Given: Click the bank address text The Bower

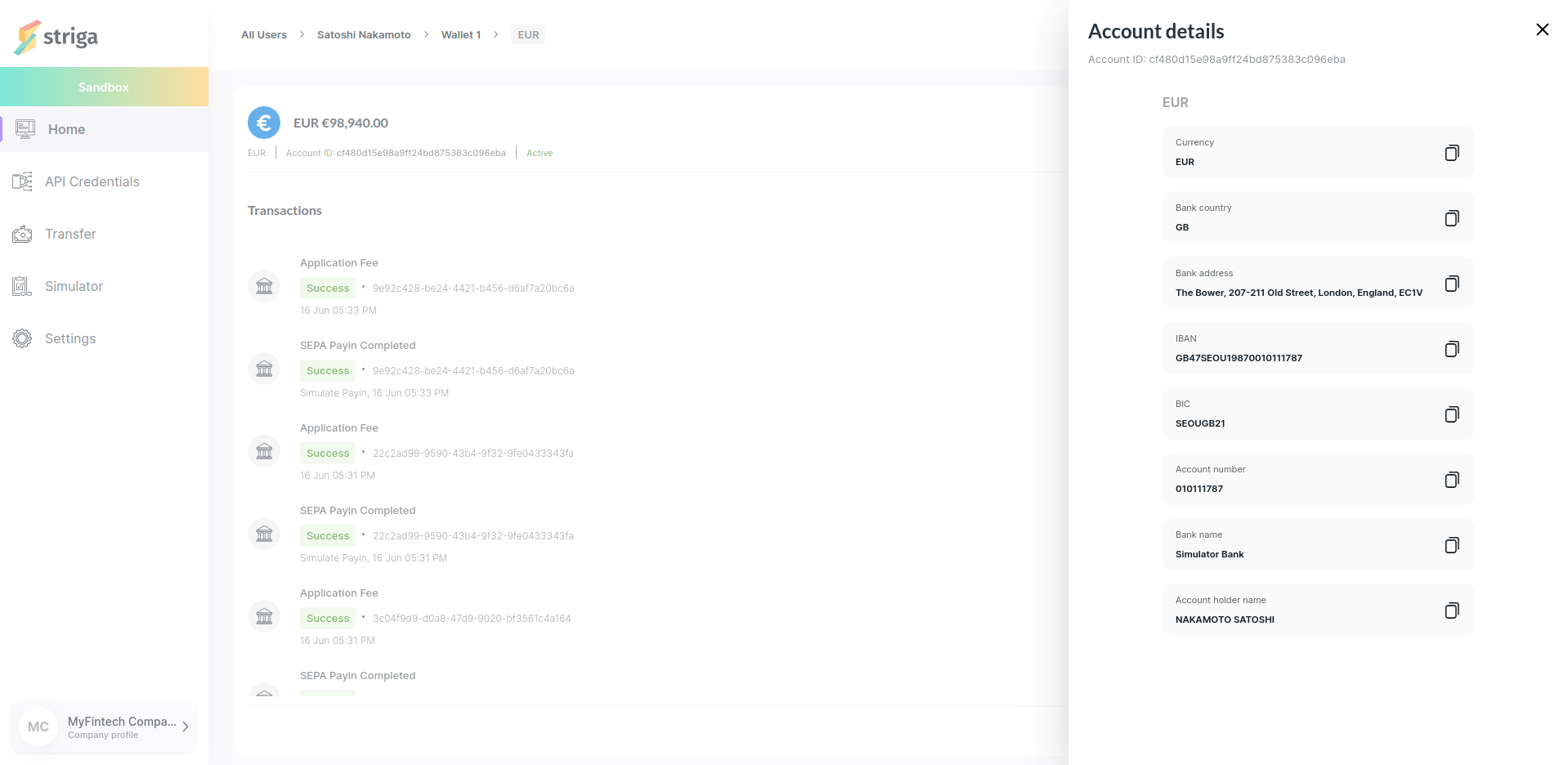Looking at the screenshot, I should pos(1299,293).
